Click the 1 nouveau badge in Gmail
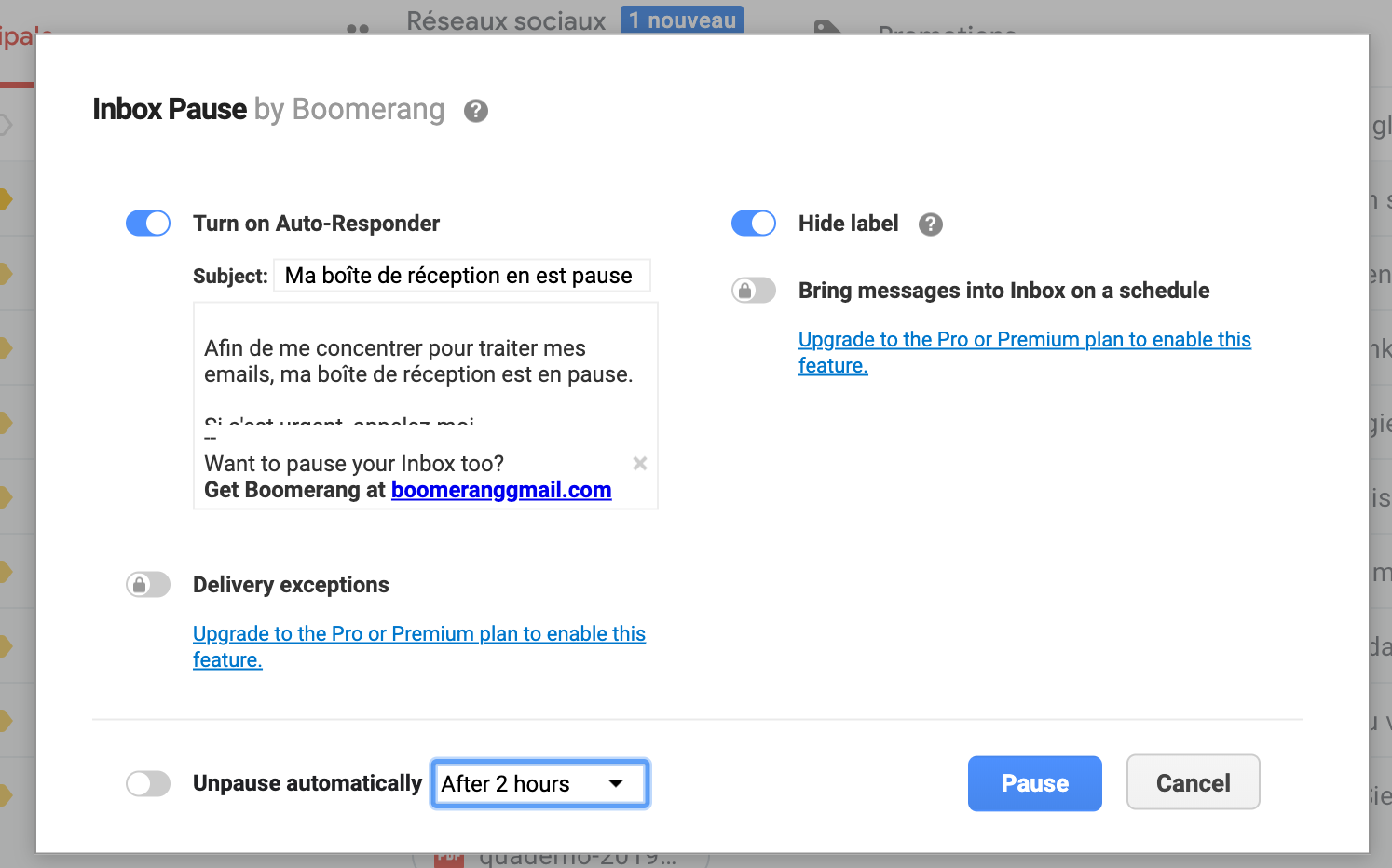 point(682,20)
